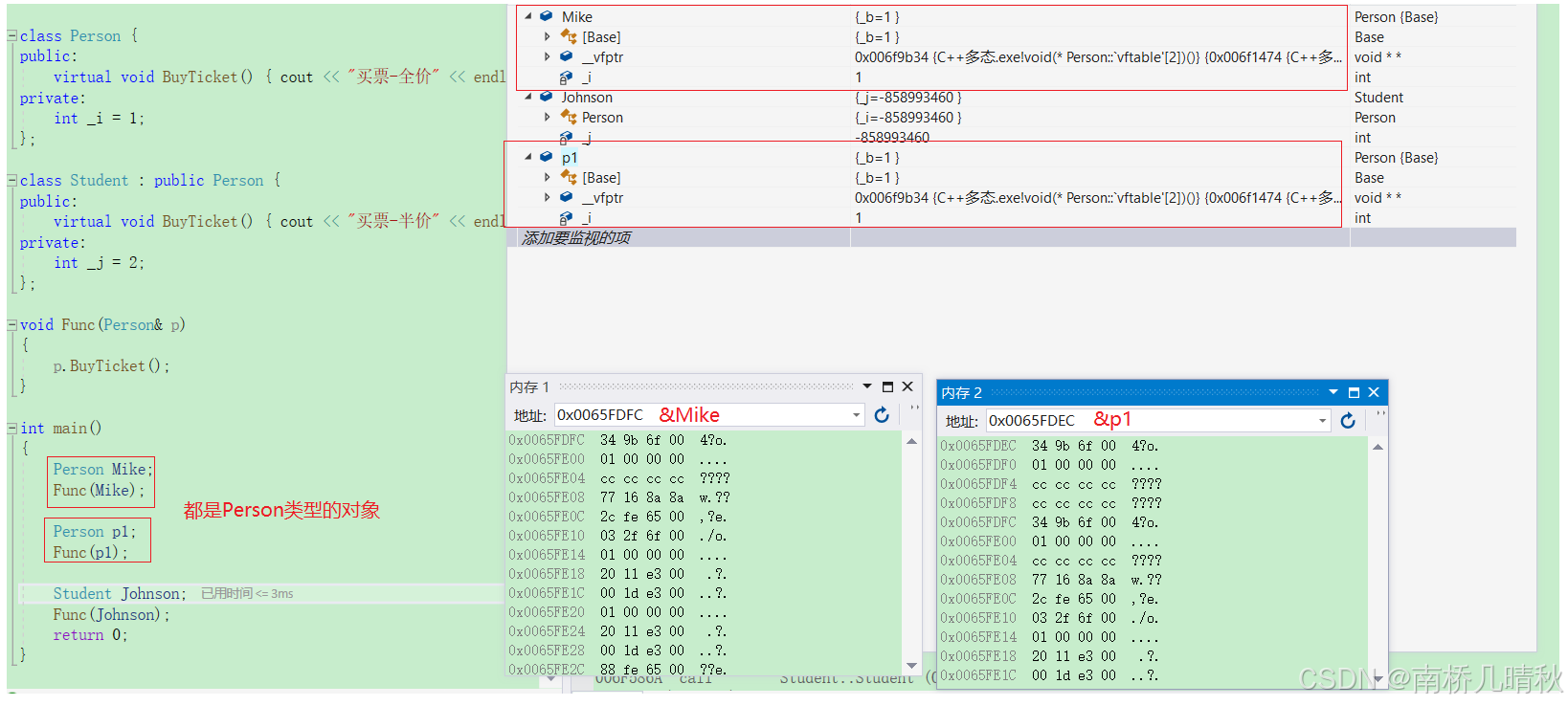This screenshot has height=706, width=1568.
Task: Close the 内存 2 window
Action: [x=1374, y=392]
